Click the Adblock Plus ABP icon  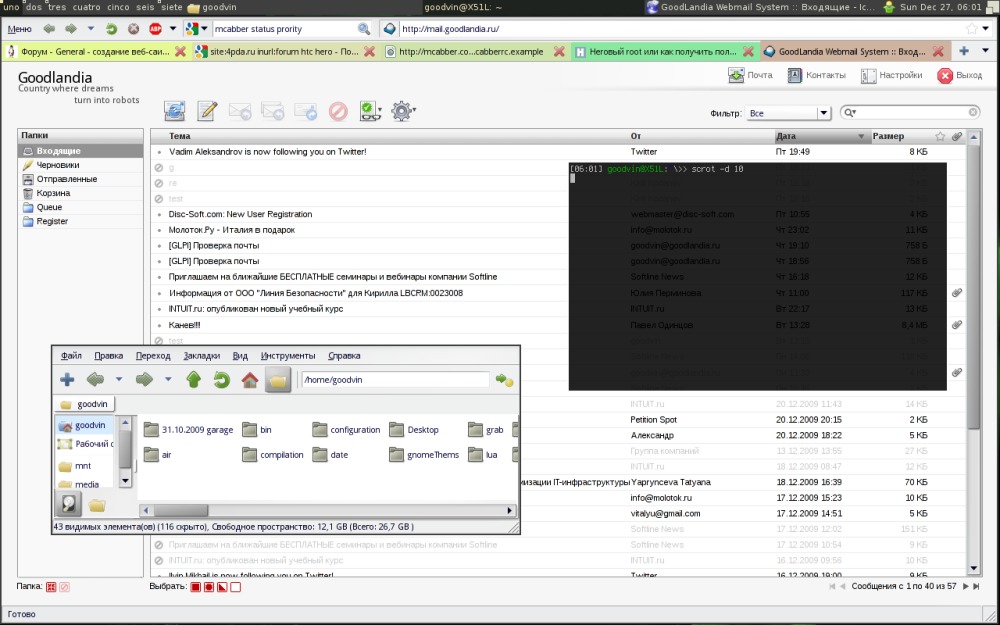pyautogui.click(x=155, y=29)
